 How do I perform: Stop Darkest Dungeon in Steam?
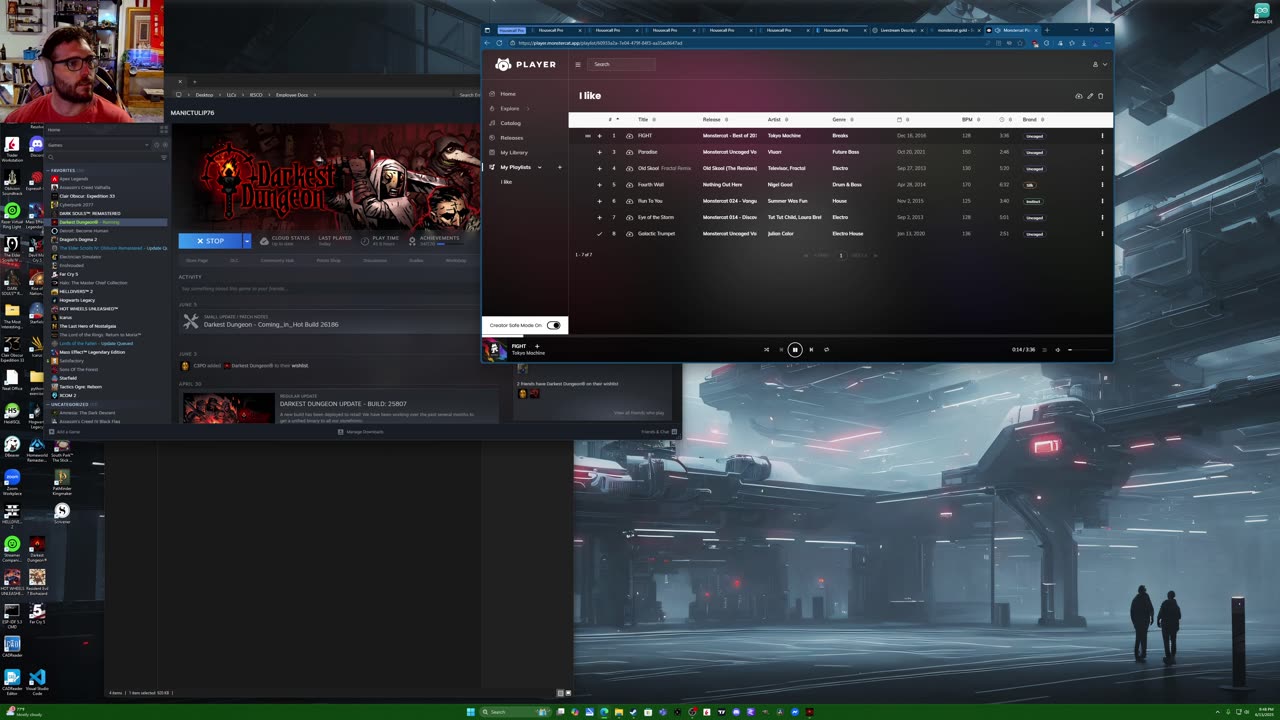(x=210, y=241)
